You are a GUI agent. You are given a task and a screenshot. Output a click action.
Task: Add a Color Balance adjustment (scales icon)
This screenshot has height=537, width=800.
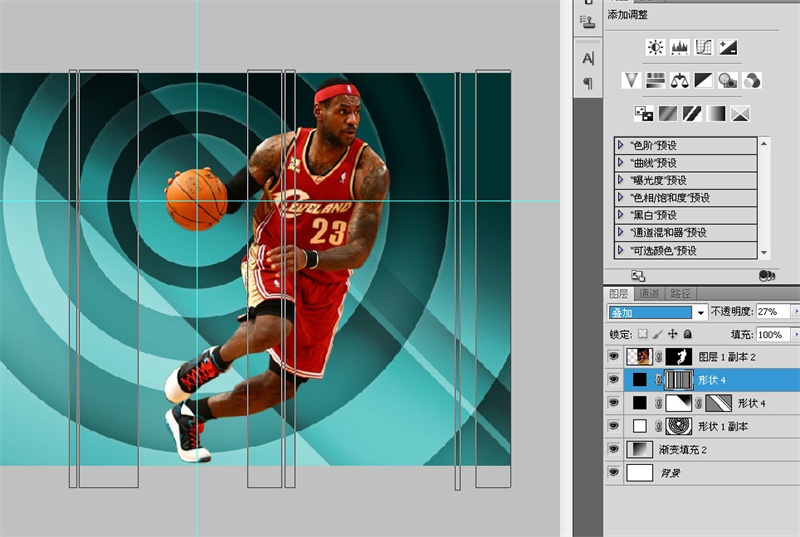(680, 80)
